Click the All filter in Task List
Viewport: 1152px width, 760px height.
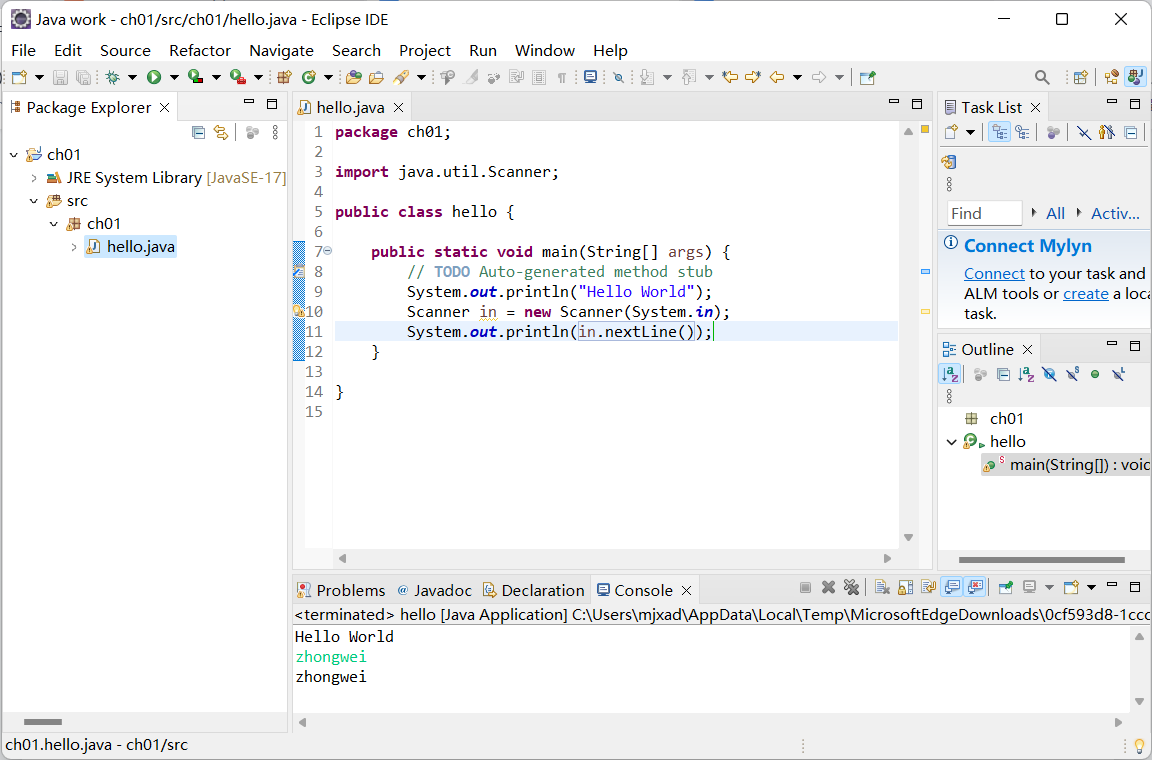(1055, 214)
